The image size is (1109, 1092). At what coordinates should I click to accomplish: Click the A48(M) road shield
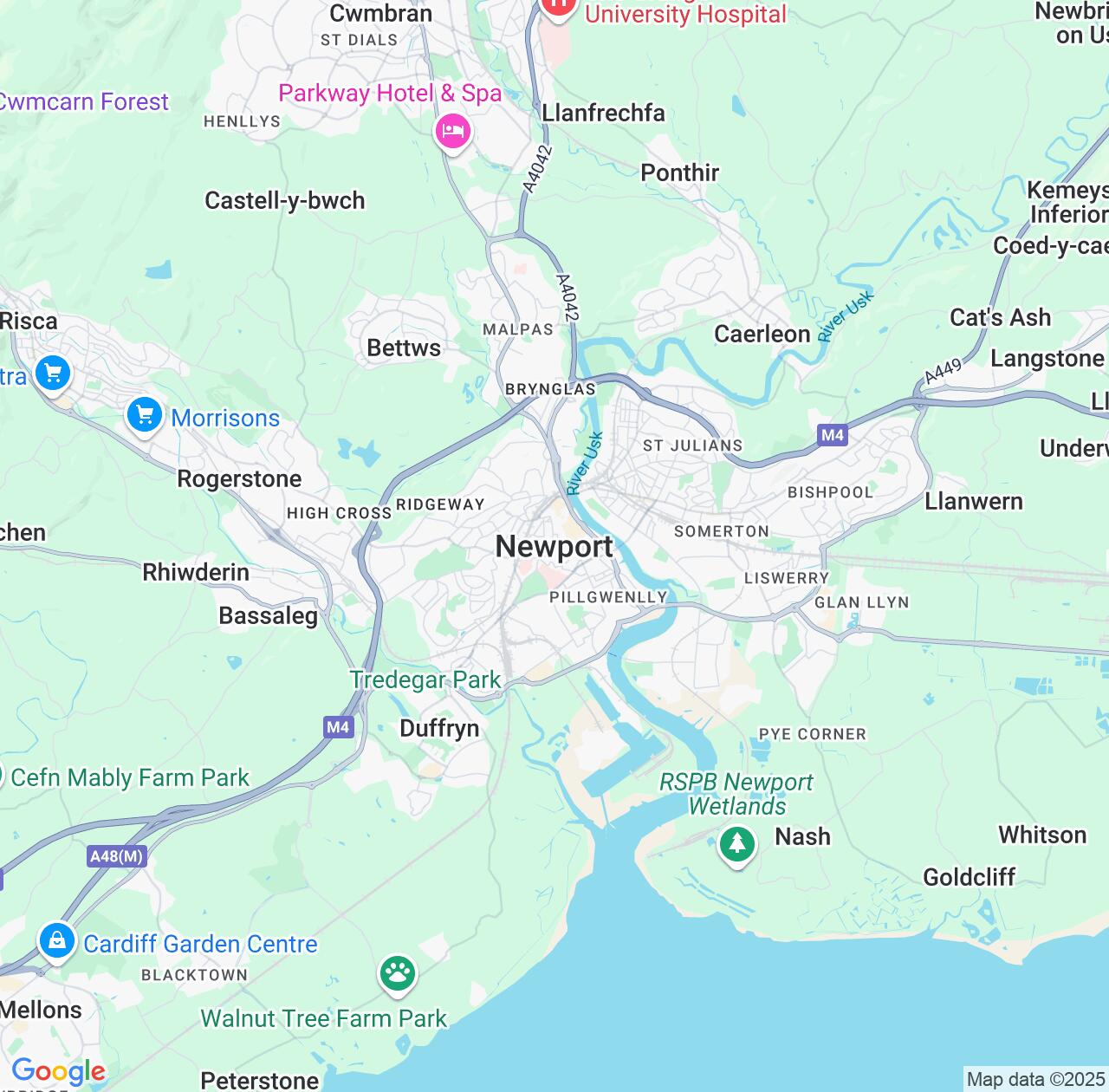click(118, 856)
